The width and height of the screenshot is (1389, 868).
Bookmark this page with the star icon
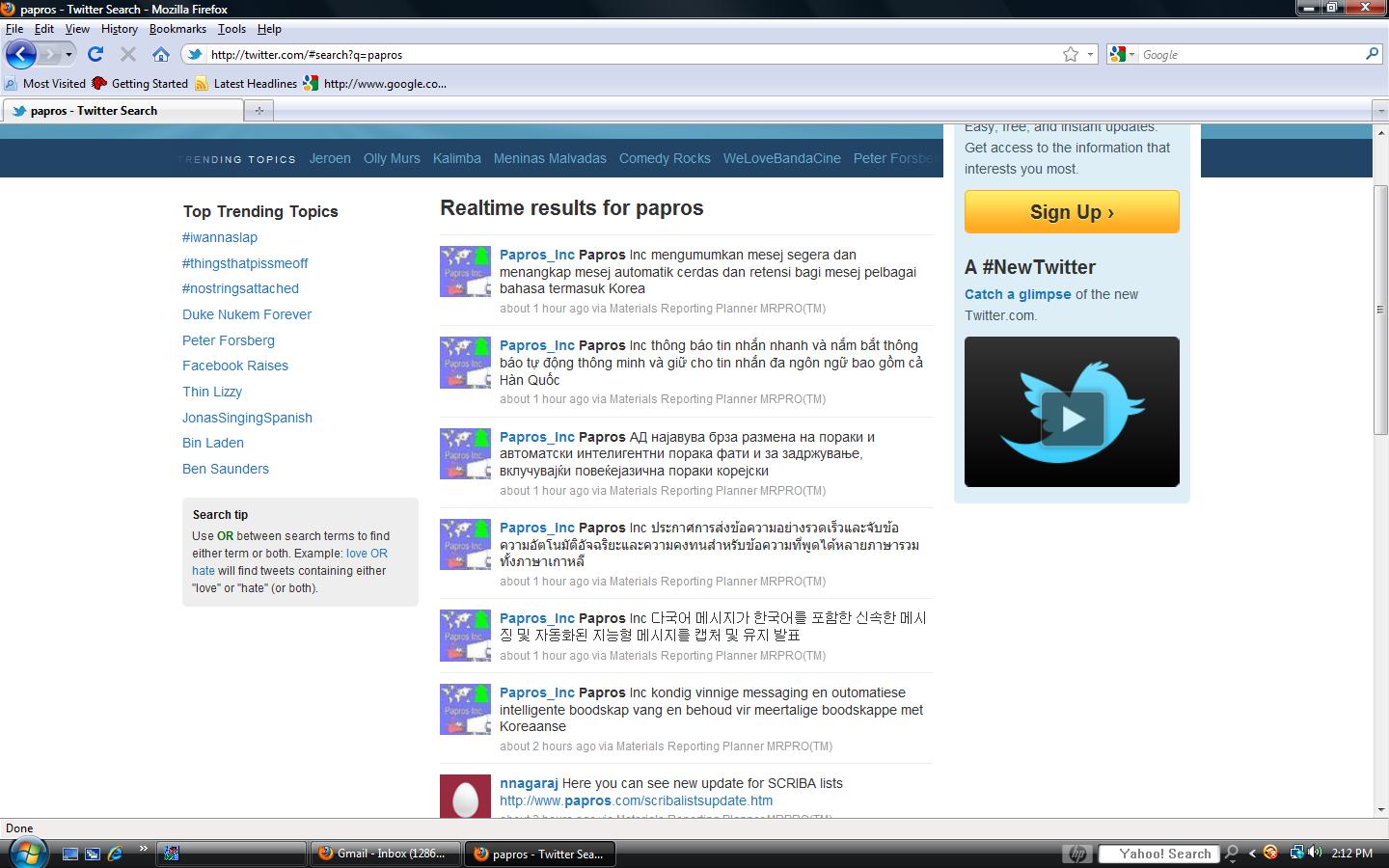[x=1071, y=55]
